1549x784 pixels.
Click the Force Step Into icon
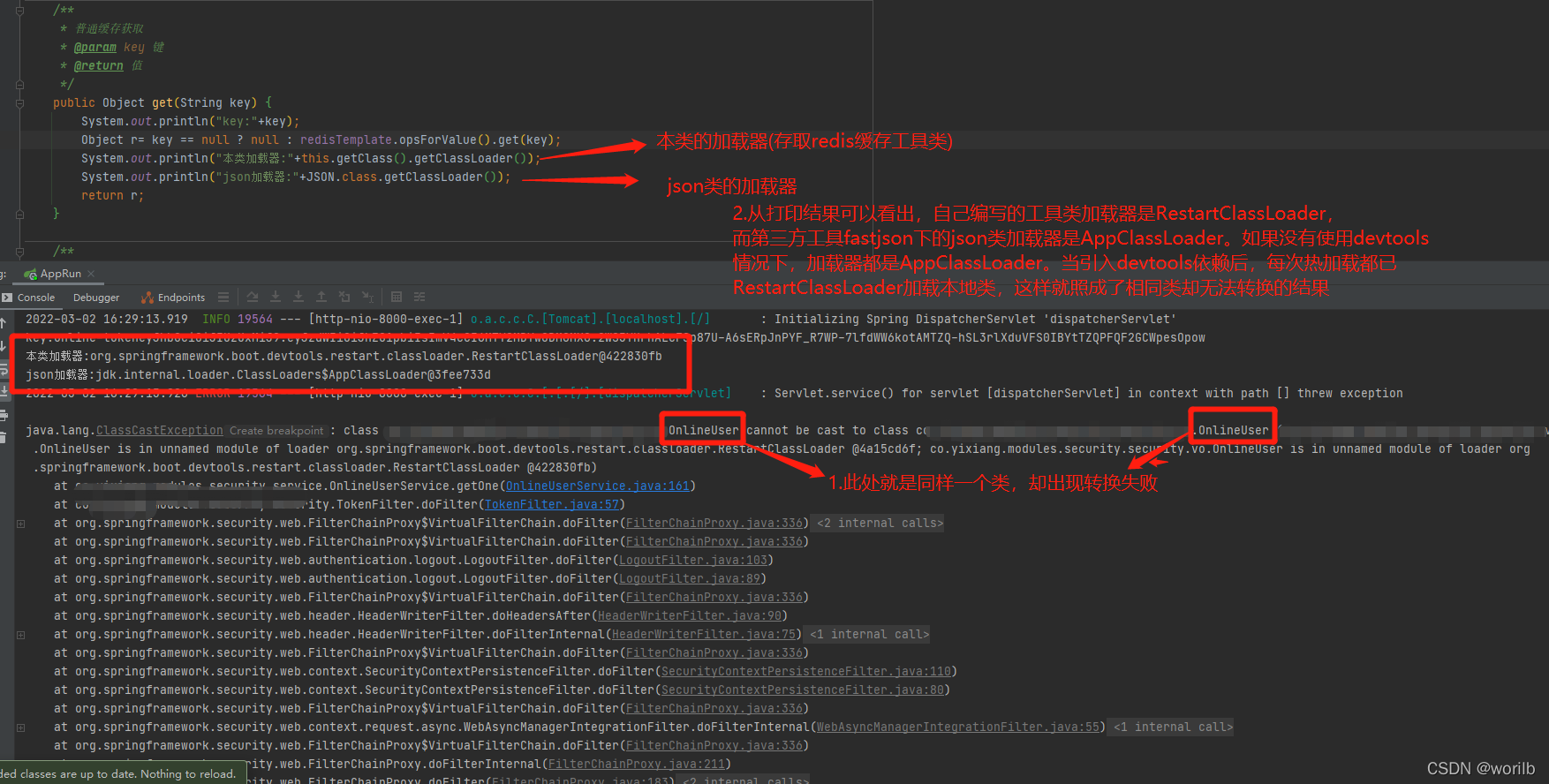tap(298, 298)
